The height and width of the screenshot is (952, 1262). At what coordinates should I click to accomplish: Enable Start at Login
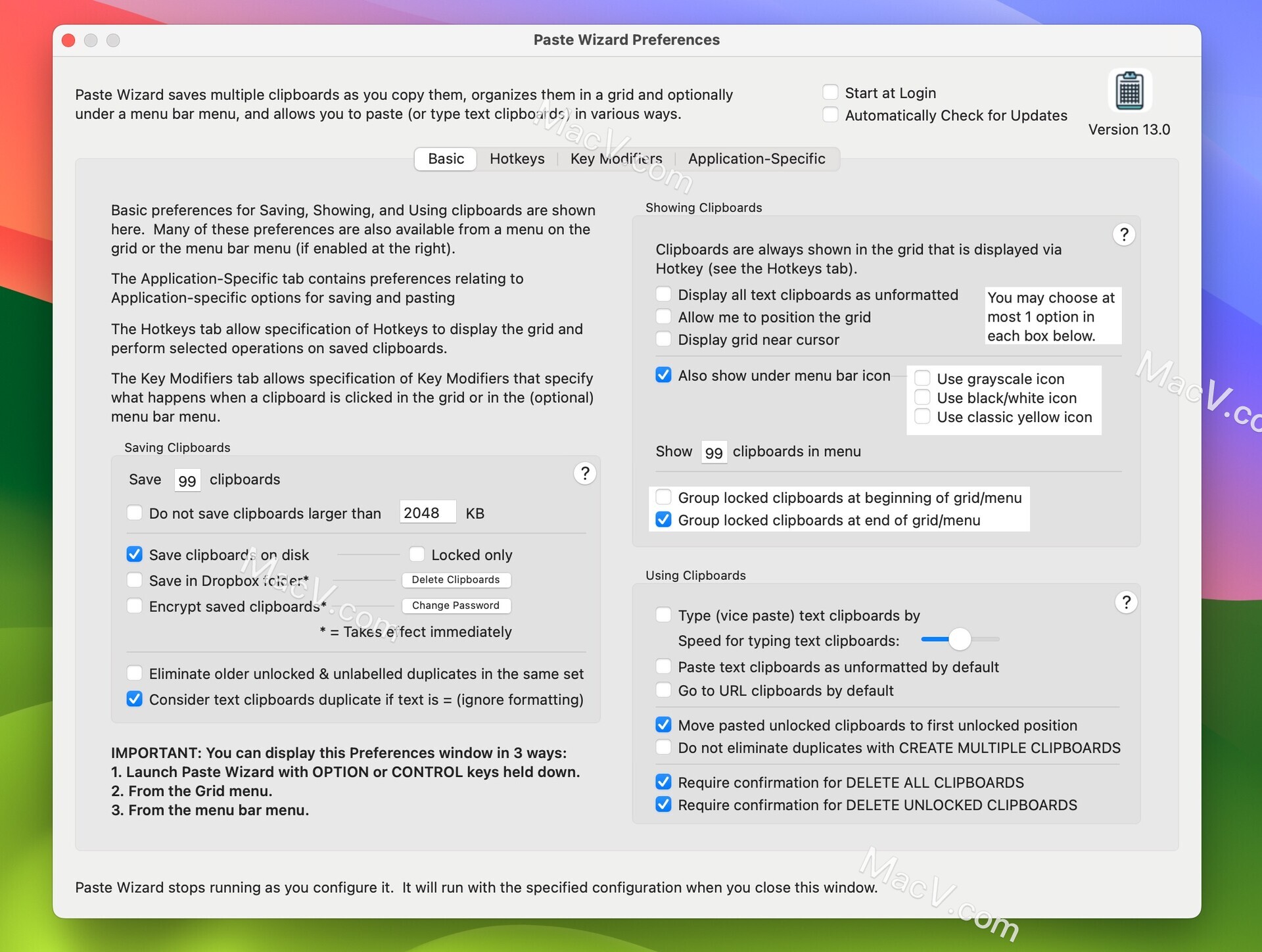831,92
